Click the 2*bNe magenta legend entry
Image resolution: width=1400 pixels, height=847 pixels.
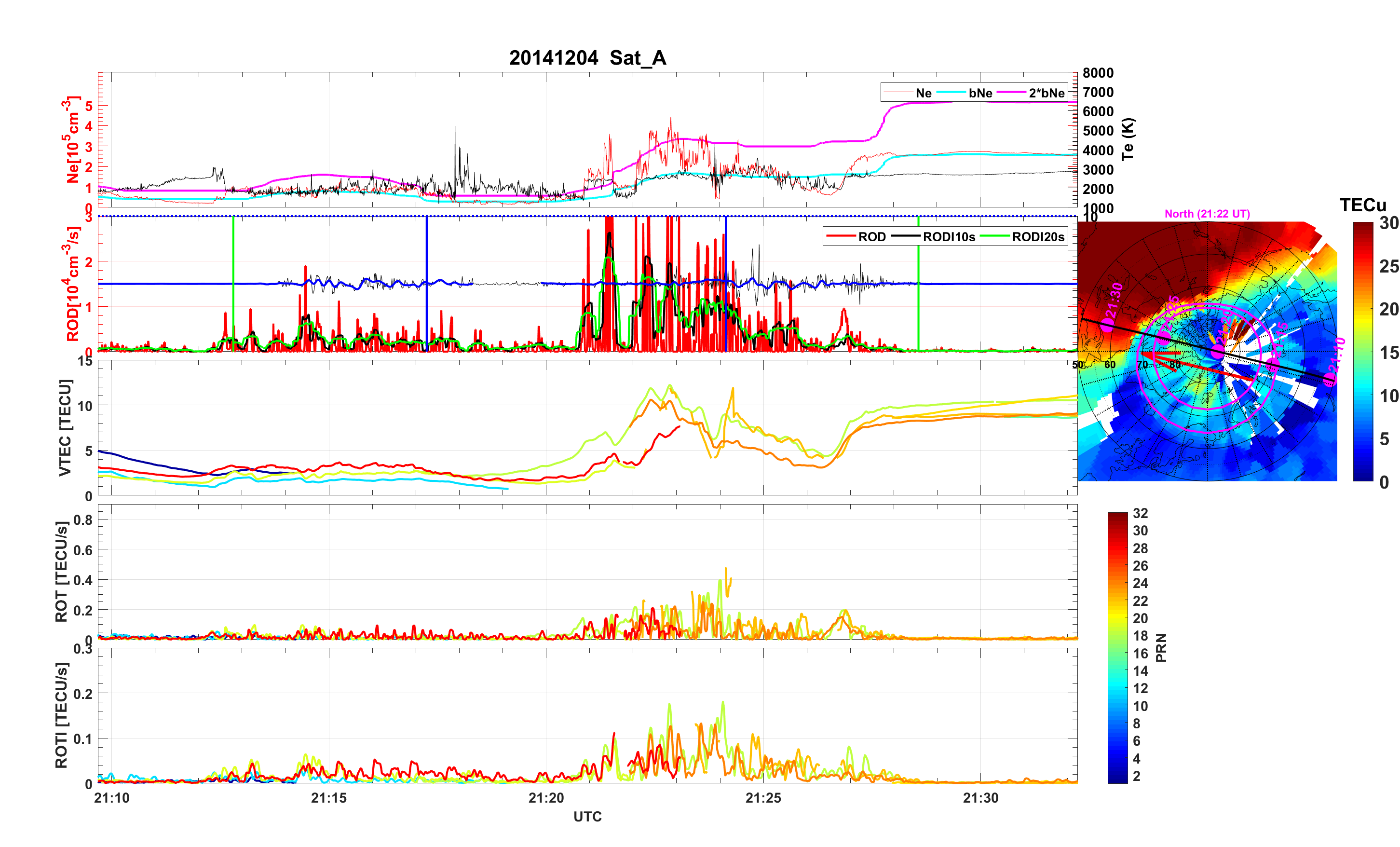1046,93
